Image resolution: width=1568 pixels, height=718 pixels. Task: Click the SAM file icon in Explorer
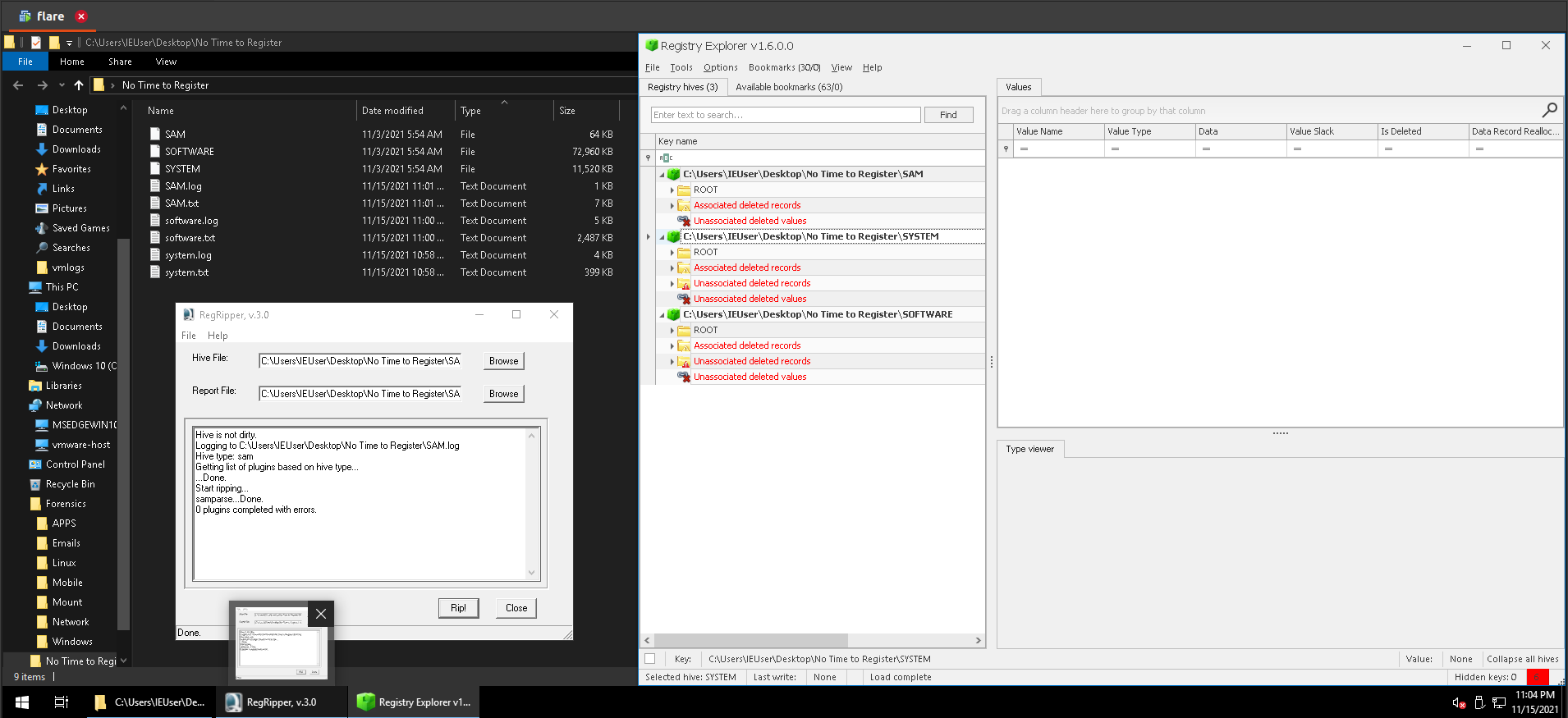155,134
